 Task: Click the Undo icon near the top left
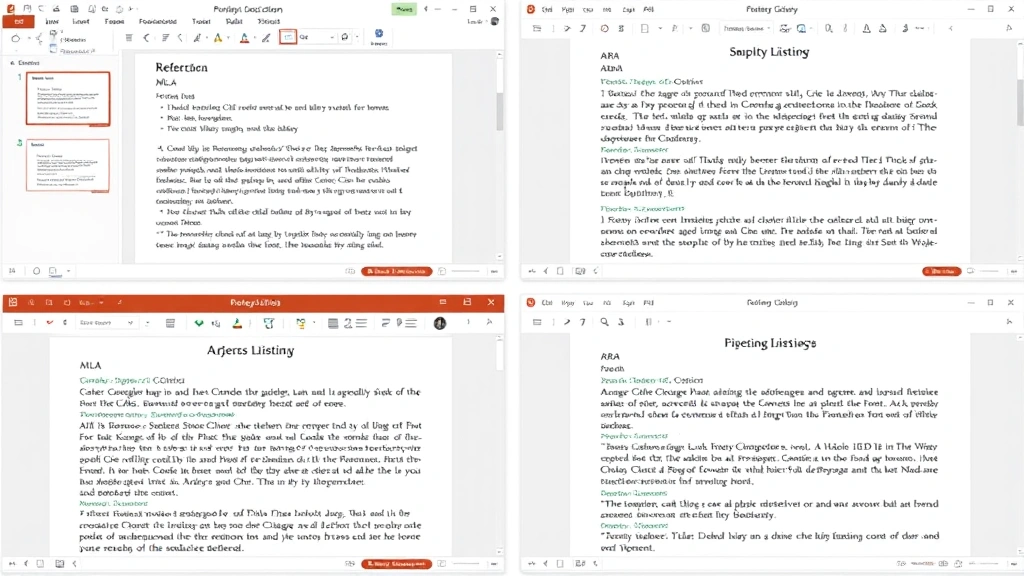(42, 8)
